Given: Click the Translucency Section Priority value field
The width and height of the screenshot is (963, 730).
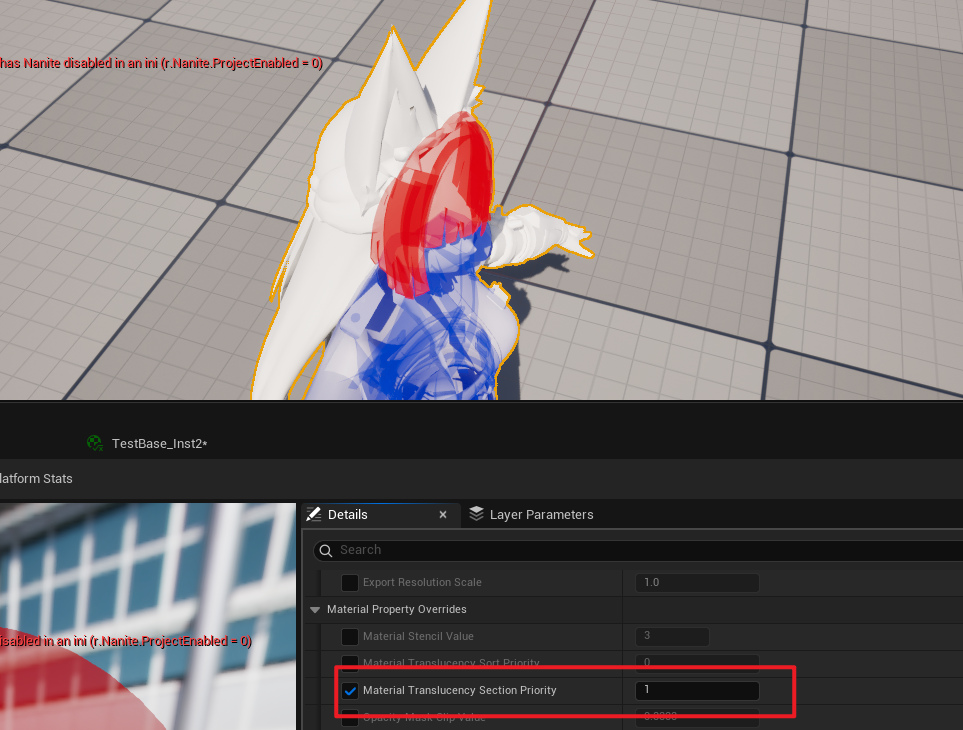Looking at the screenshot, I should coord(696,690).
